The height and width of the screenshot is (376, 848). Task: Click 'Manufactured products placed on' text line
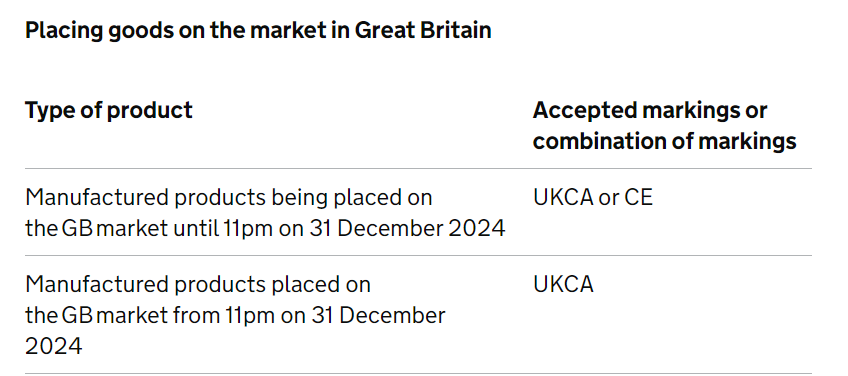198,285
